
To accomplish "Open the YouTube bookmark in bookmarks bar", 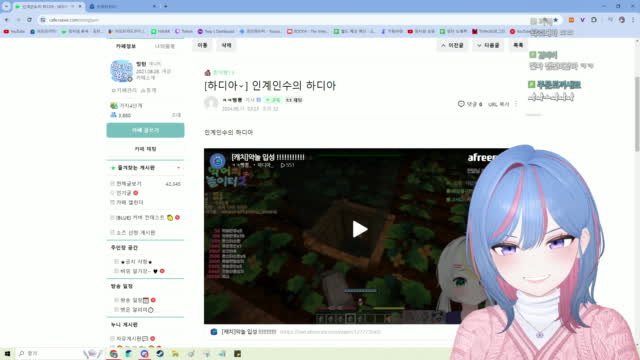I will (x=15, y=31).
